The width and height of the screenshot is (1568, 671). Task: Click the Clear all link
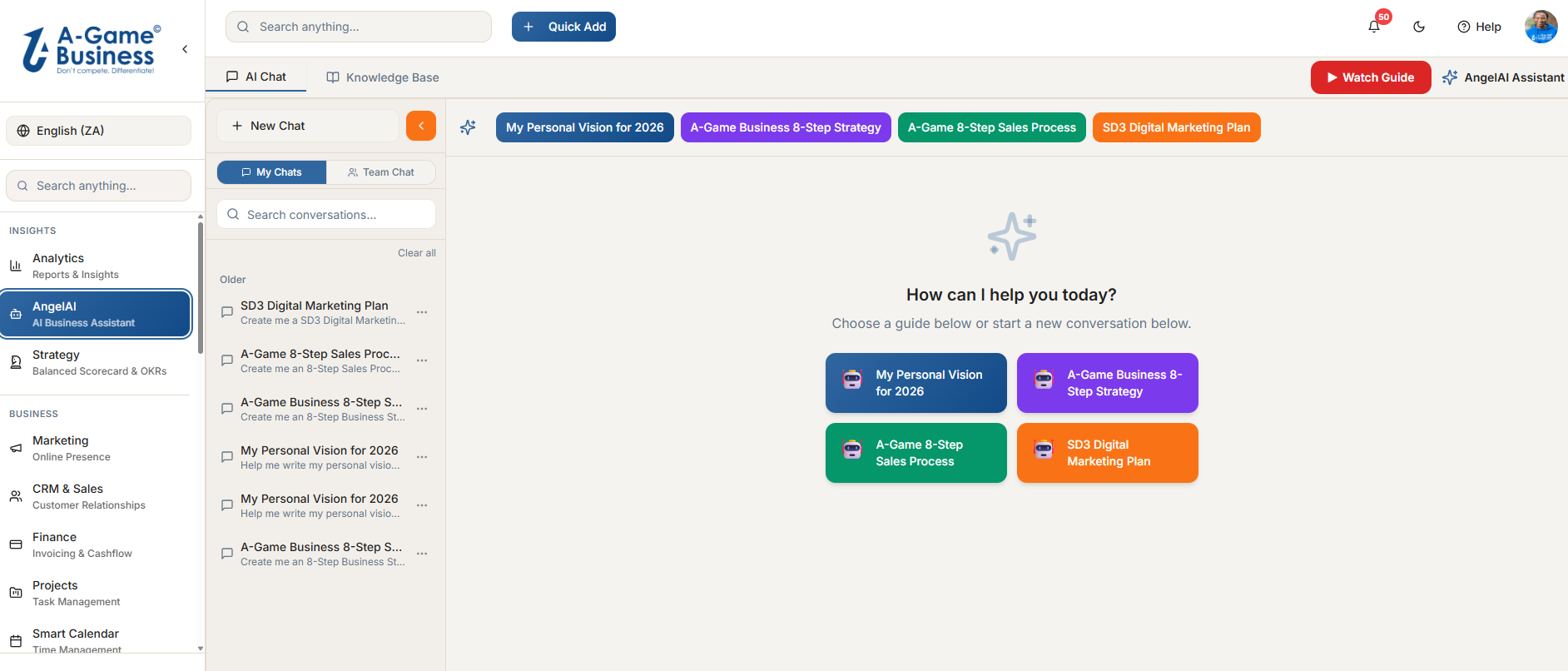(416, 253)
